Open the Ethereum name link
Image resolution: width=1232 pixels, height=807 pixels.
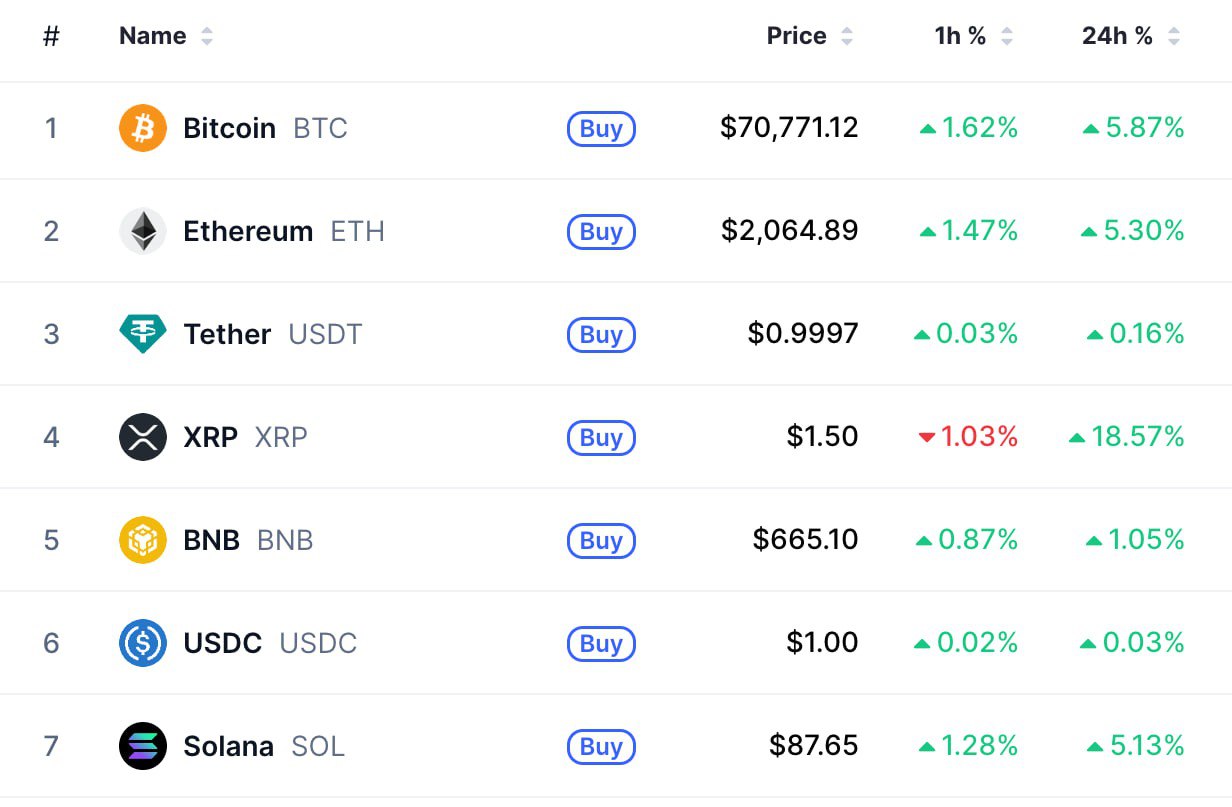point(248,232)
